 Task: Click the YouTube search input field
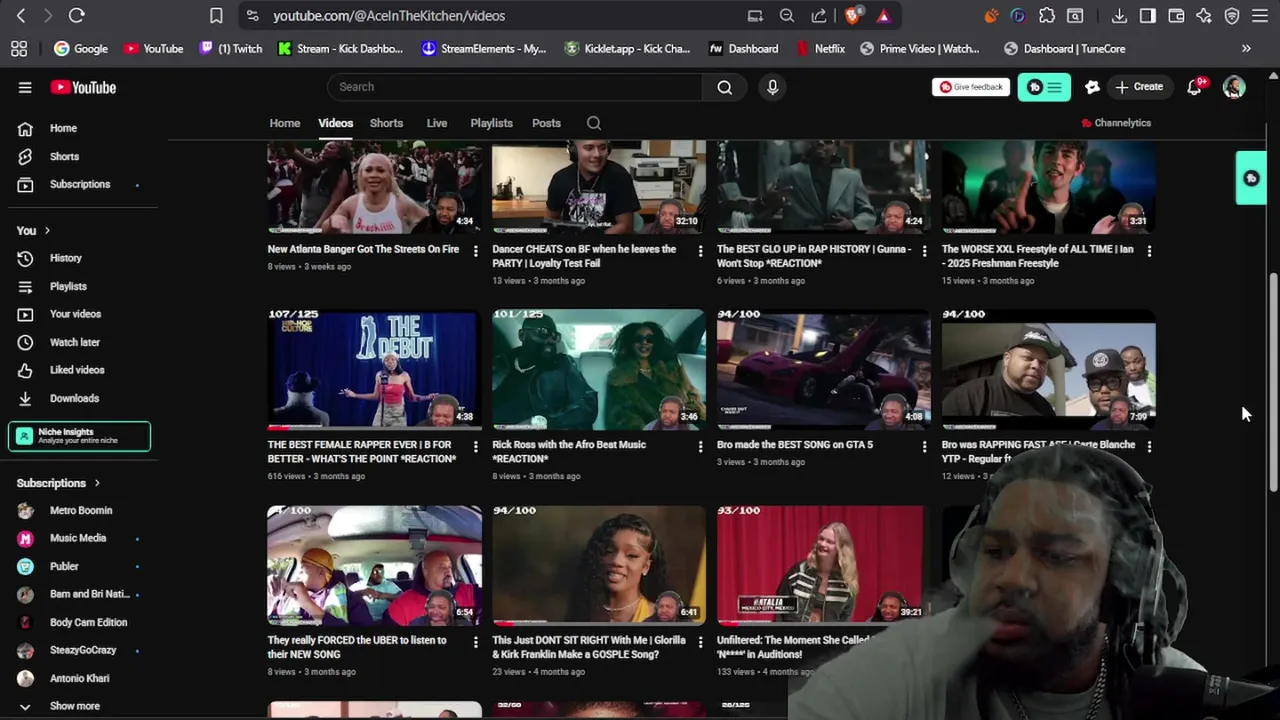(x=515, y=87)
